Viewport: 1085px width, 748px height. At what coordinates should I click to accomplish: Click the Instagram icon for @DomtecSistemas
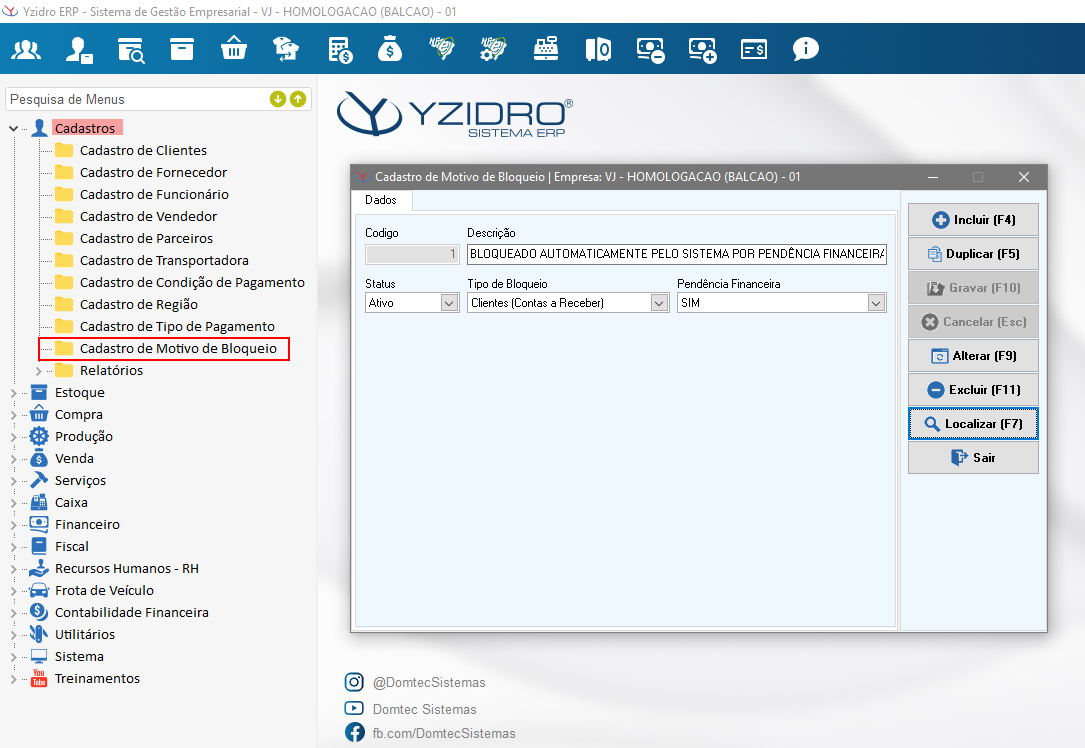354,682
